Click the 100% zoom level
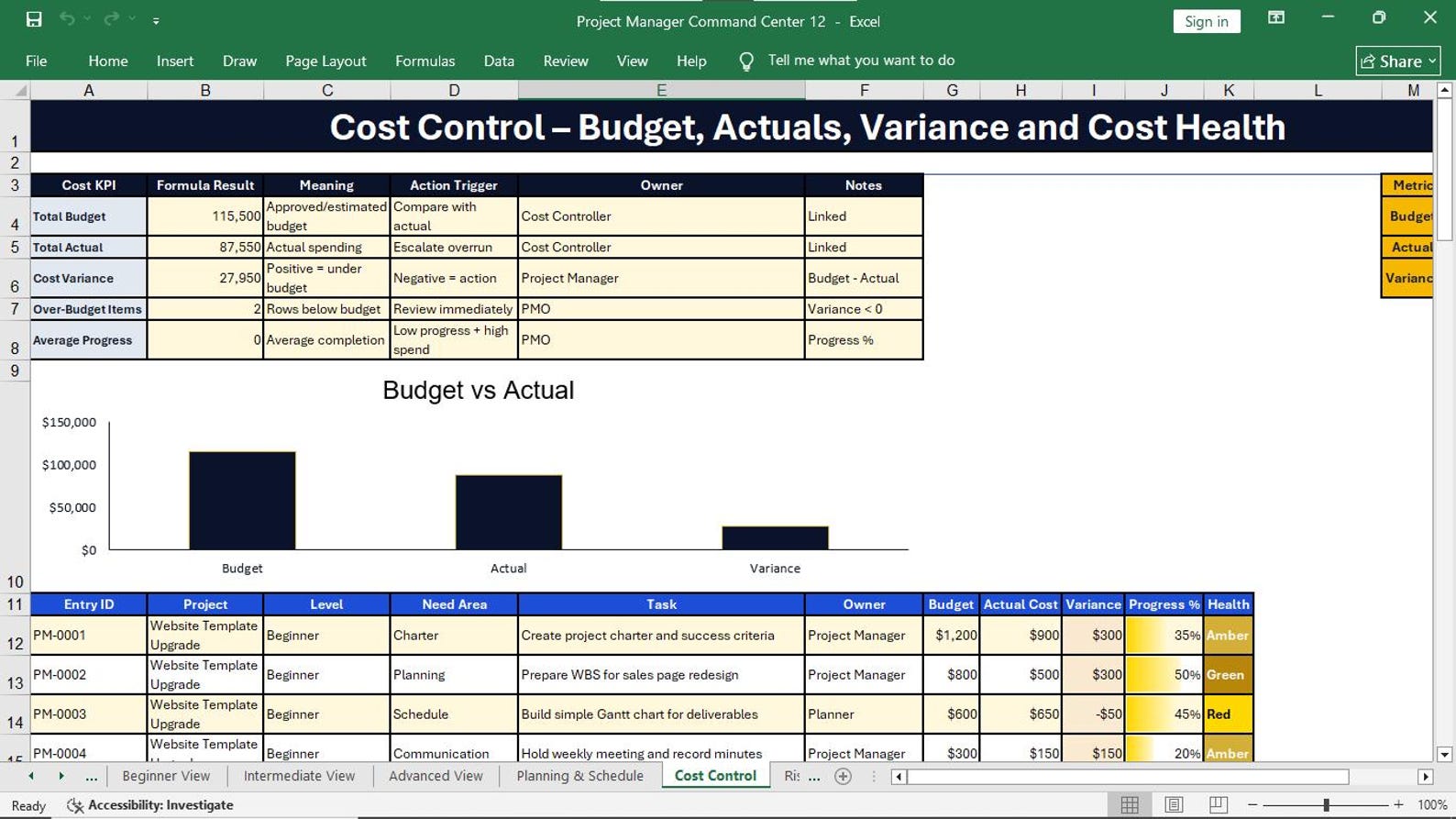Viewport: 1456px width, 819px height. coord(1431,804)
